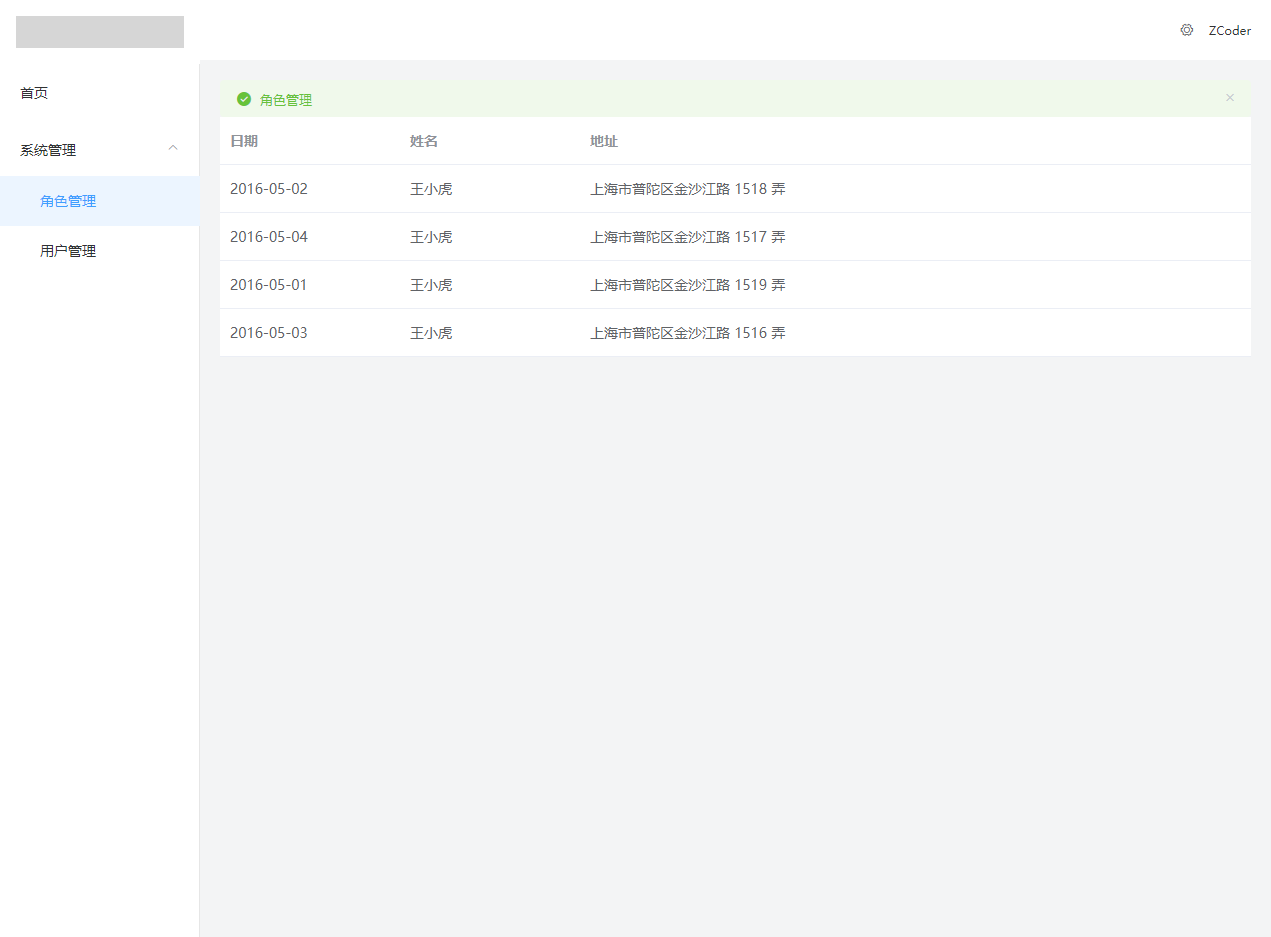Viewport: 1271px width, 937px height.
Task: Click address 上海市普陀区金沙江路 1519 弄
Action: (688, 285)
